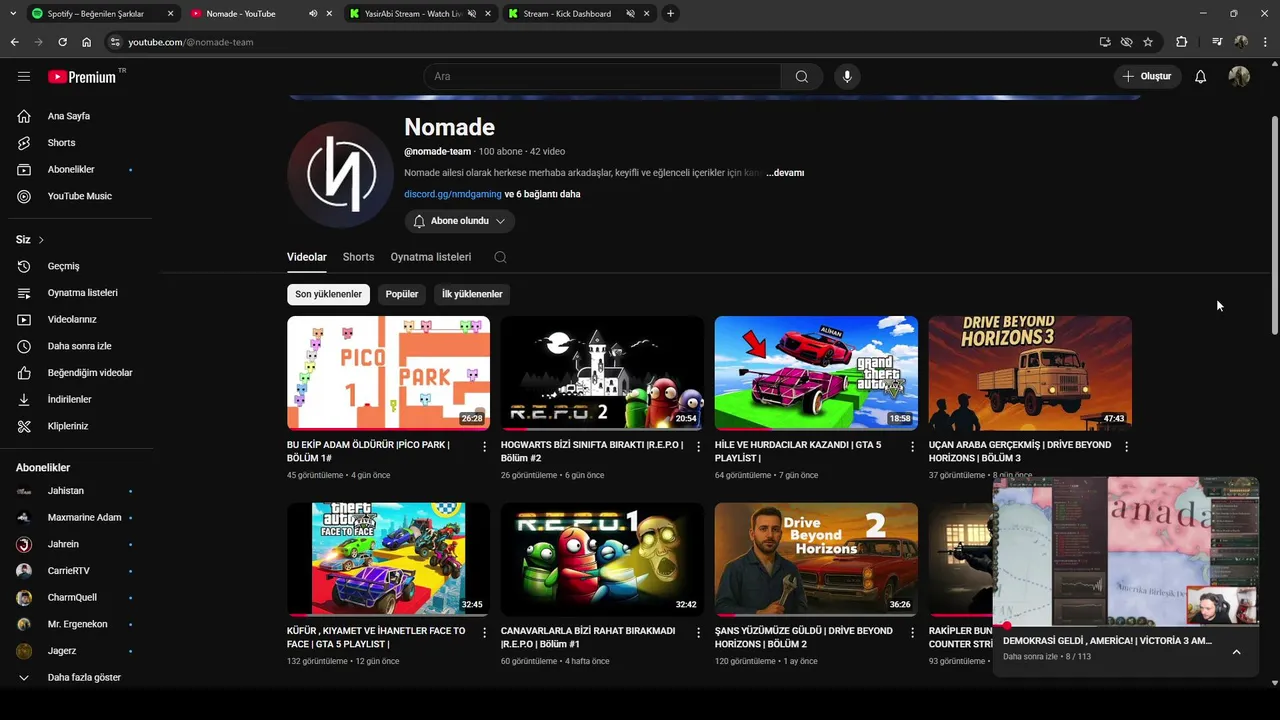1280x720 pixels.
Task: Open KÜFÜR KIYAMET GTA 5 video title
Action: pos(376,637)
